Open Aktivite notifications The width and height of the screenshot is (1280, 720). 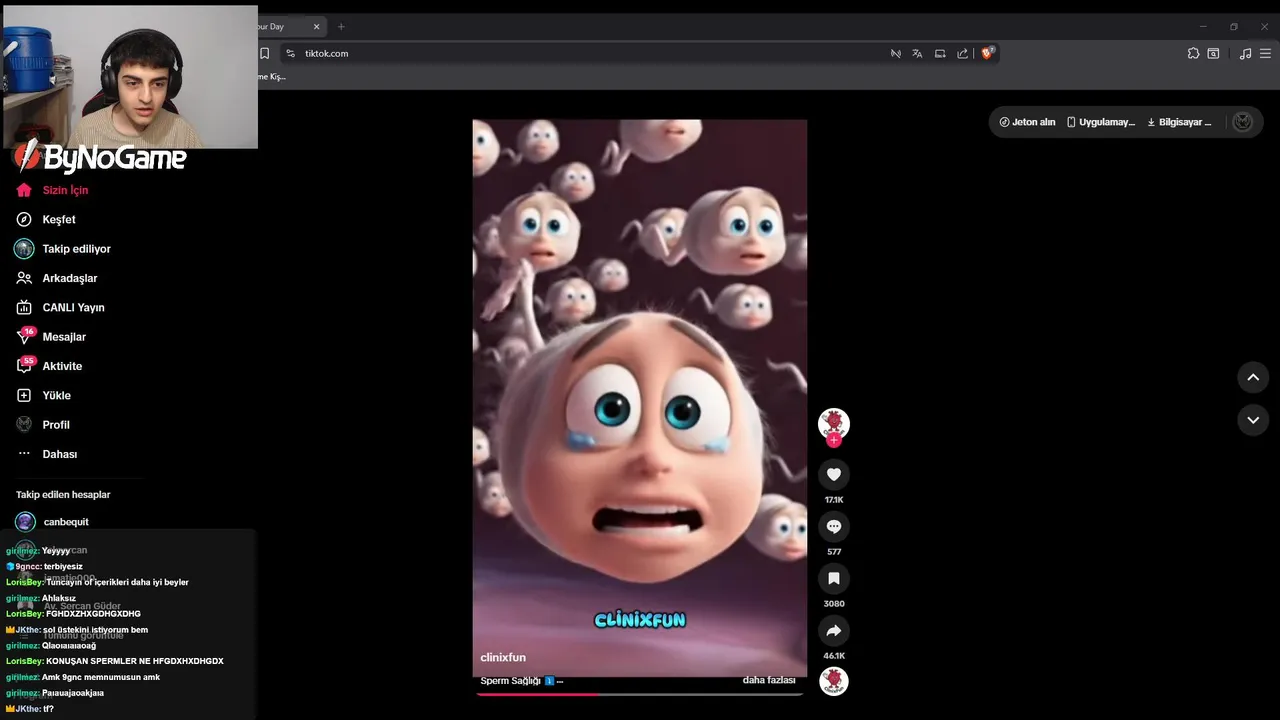point(49,366)
